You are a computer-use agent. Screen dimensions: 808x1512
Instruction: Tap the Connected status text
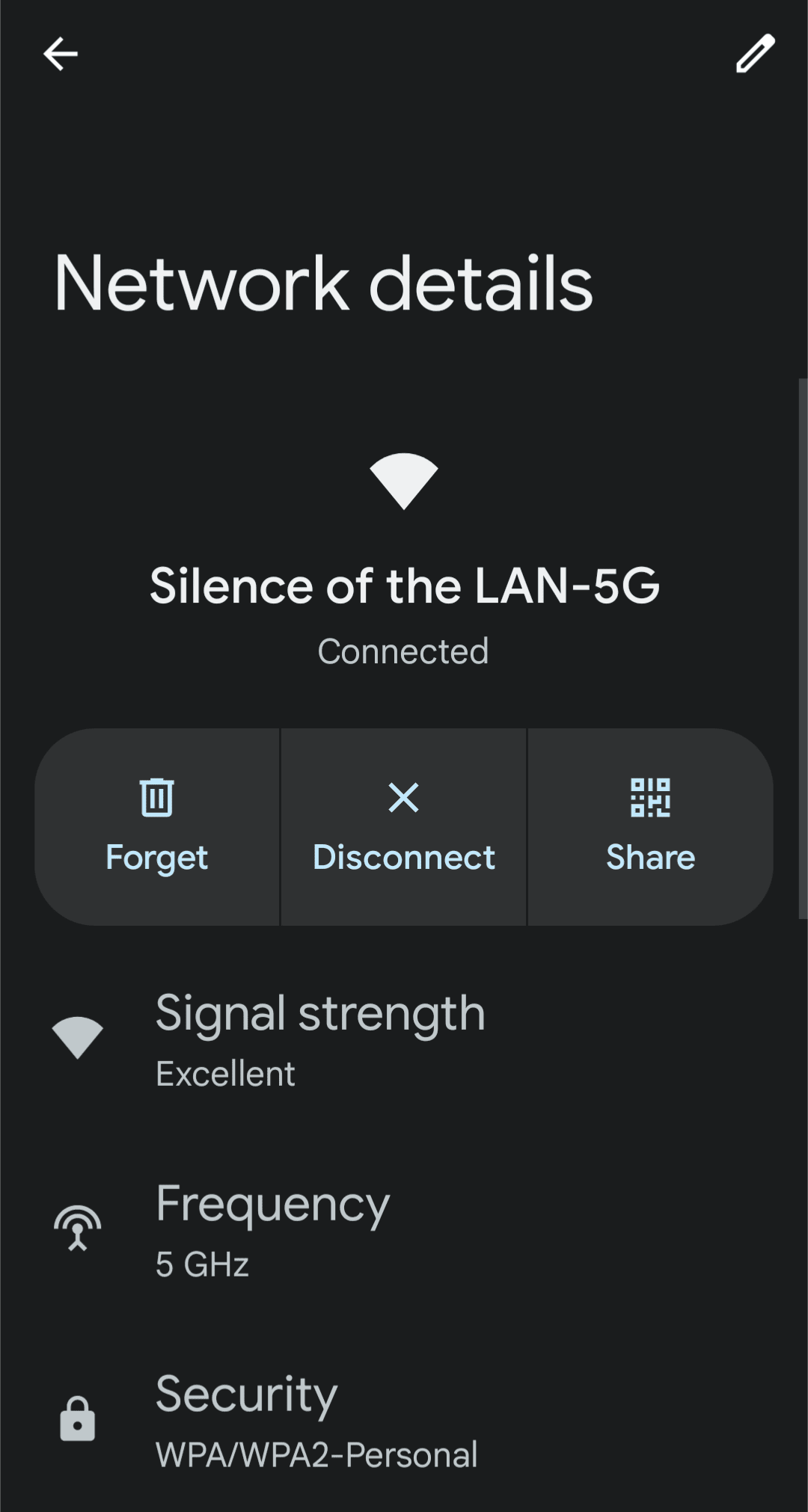(403, 651)
